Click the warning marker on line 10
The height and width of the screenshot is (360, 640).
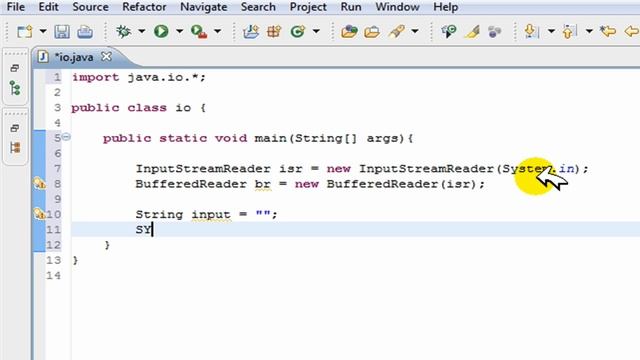(x=39, y=213)
